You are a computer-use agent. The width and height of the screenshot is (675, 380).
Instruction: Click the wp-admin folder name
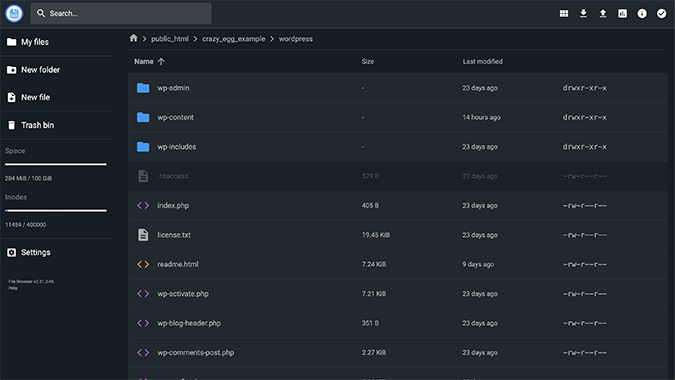click(x=173, y=88)
